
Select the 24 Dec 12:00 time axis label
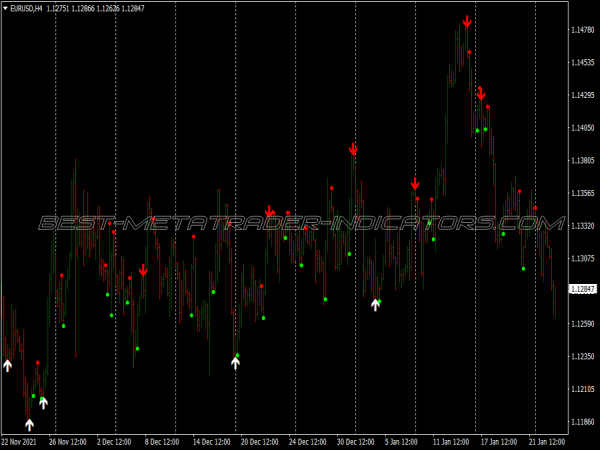(x=308, y=442)
